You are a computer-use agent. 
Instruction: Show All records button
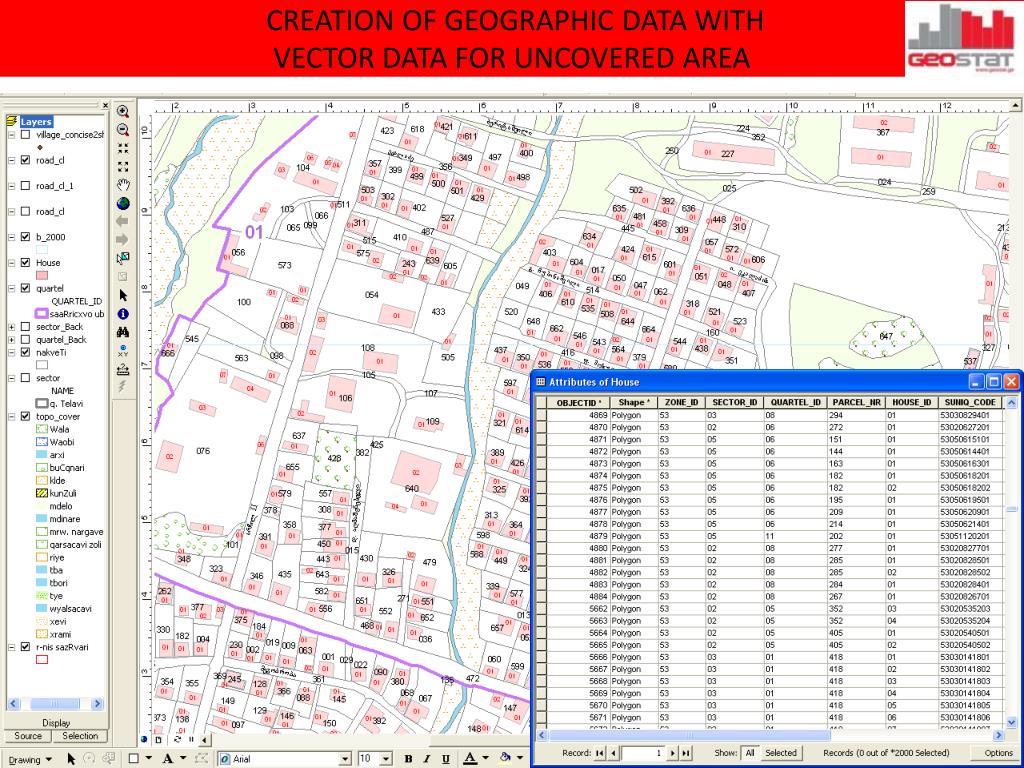(750, 753)
